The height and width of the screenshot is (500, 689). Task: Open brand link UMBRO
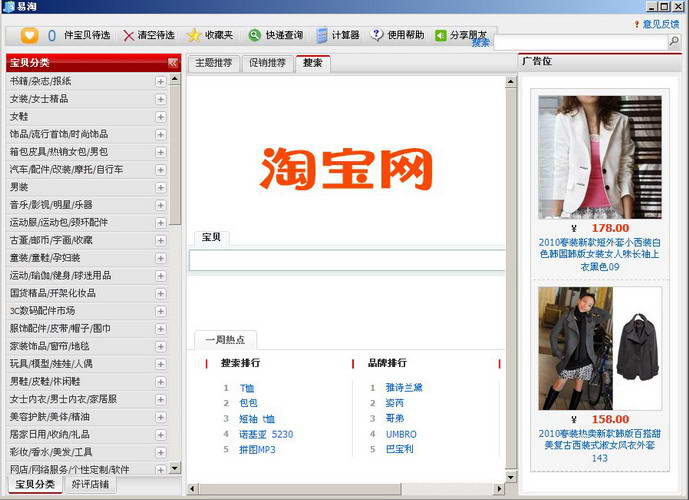click(401, 434)
